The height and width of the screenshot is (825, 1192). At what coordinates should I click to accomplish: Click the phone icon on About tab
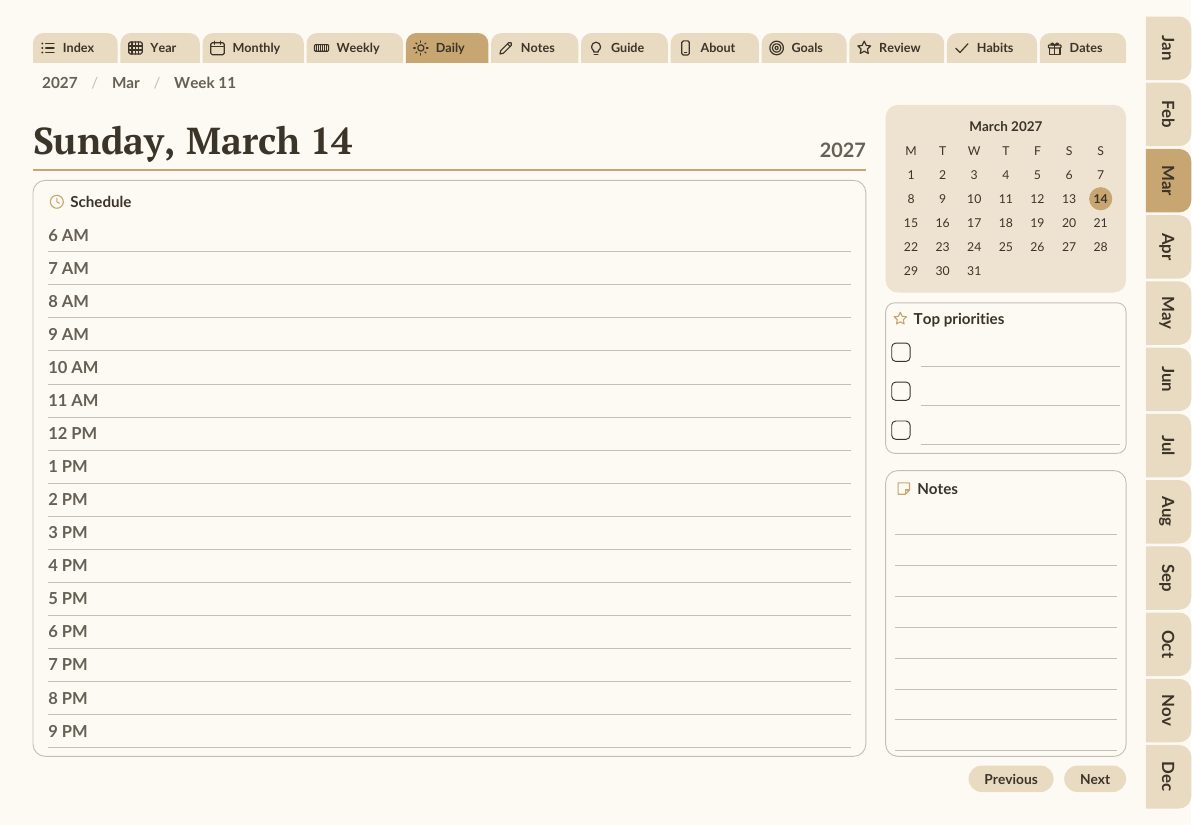click(685, 48)
